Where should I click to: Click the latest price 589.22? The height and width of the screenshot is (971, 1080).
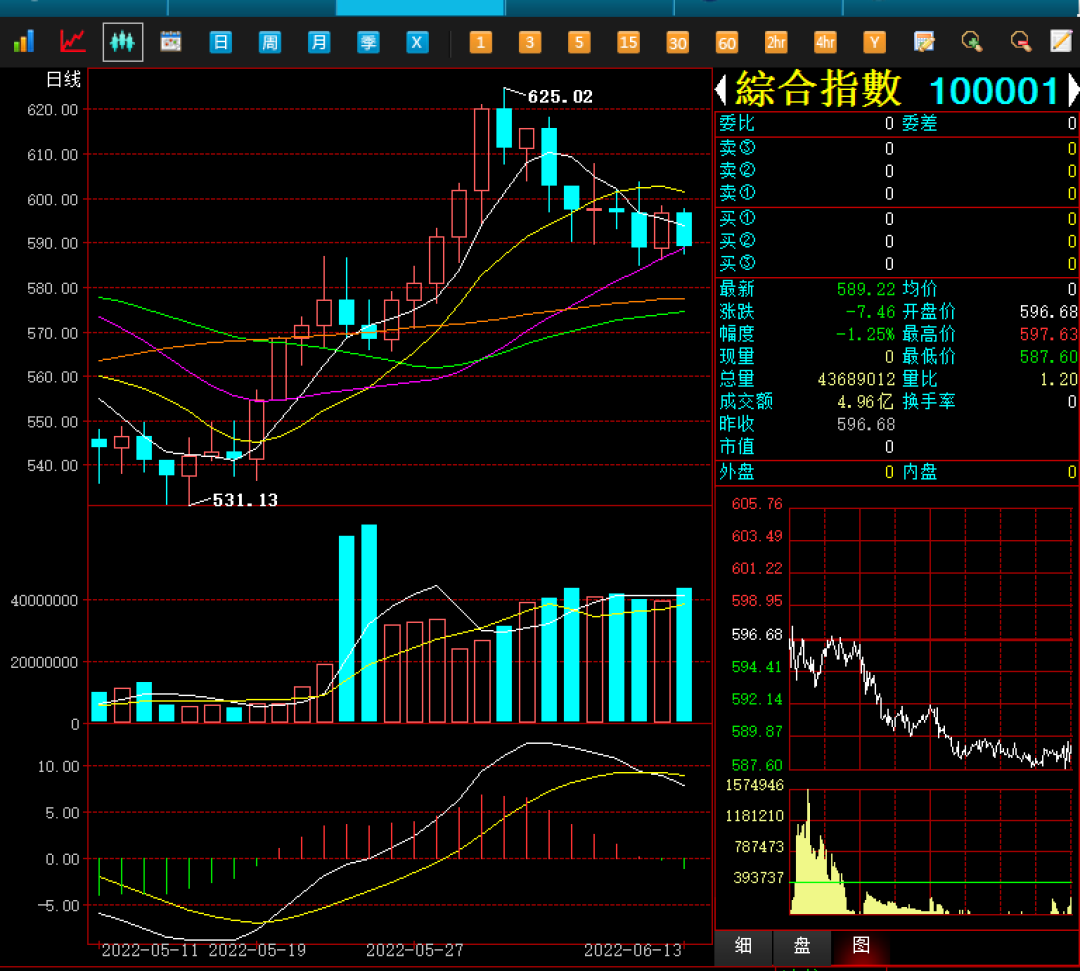tap(866, 289)
